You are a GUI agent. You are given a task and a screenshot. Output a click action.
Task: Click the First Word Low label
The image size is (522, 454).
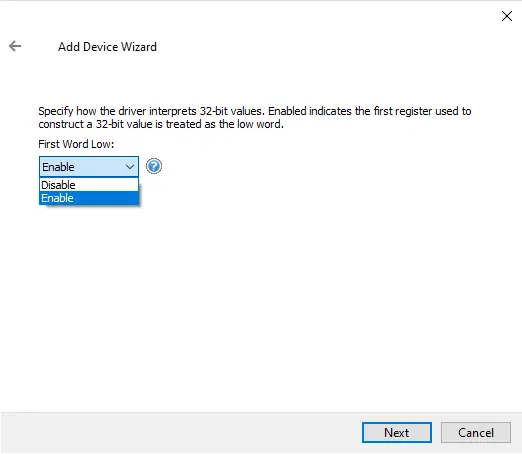pos(76,144)
